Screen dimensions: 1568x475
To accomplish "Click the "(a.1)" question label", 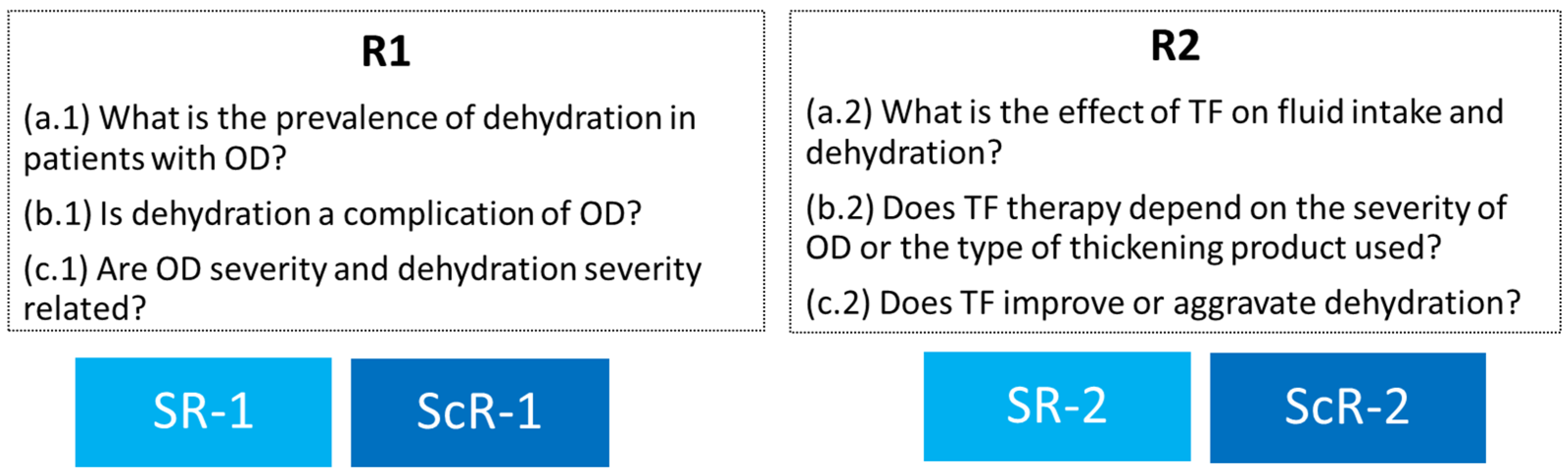I will point(57,118).
